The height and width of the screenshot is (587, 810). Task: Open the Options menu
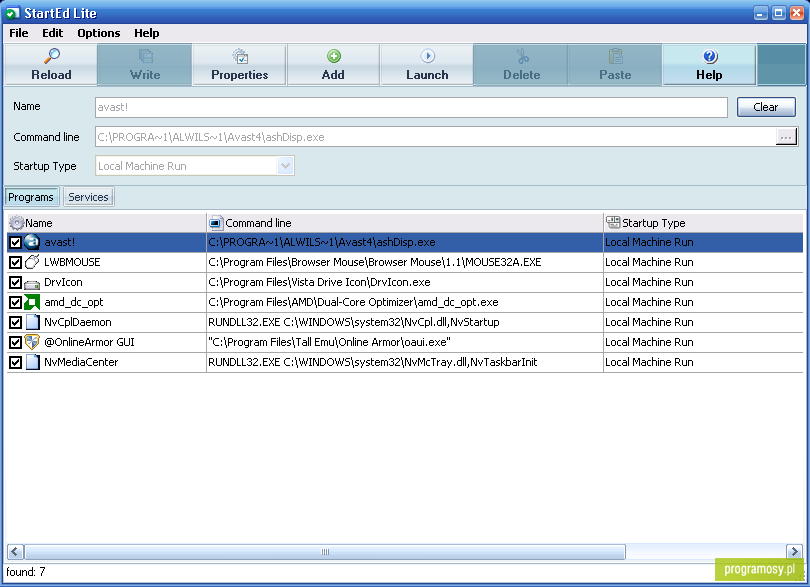[x=99, y=33]
